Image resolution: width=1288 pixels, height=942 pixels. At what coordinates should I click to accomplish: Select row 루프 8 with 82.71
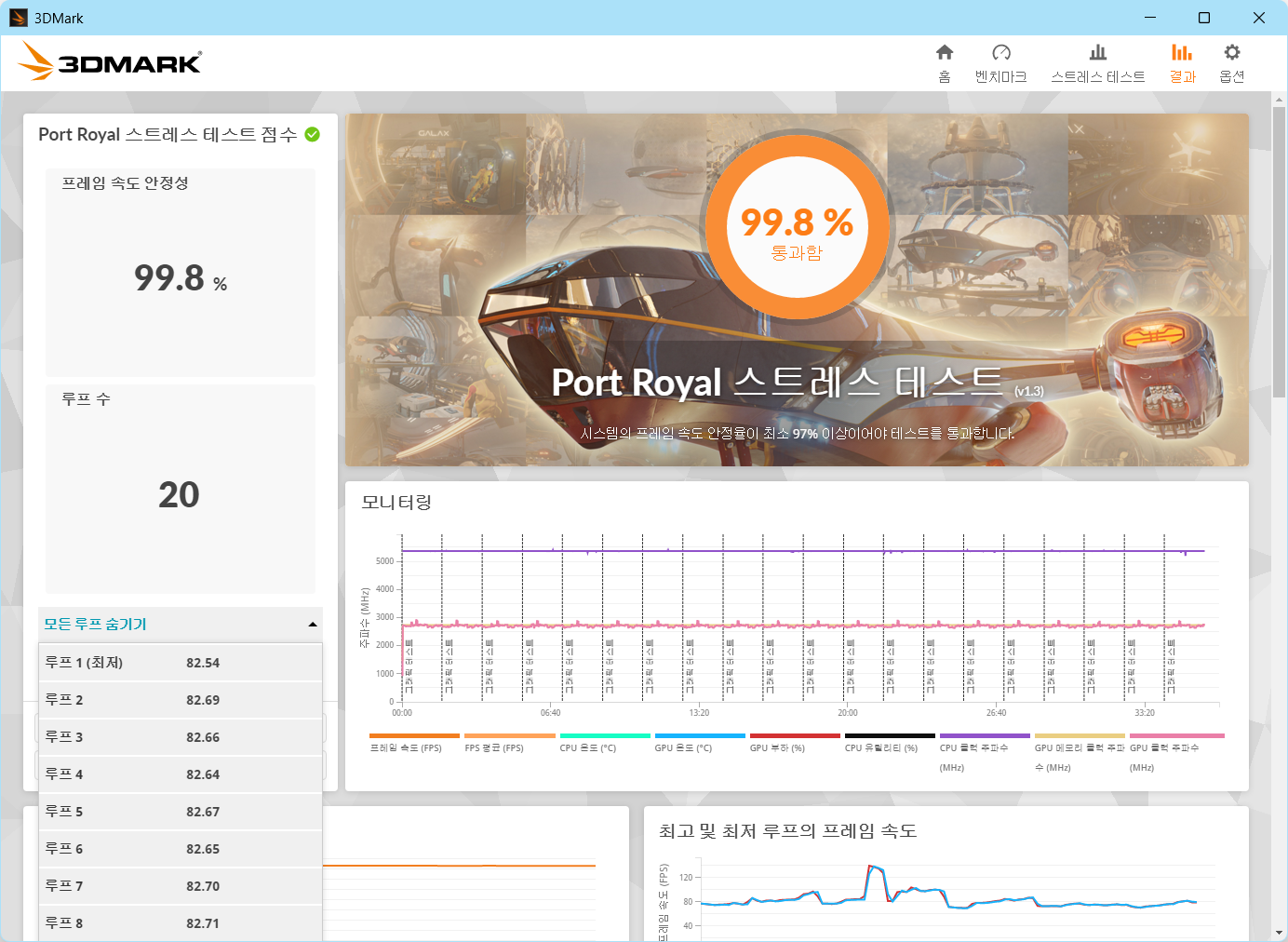(x=181, y=923)
